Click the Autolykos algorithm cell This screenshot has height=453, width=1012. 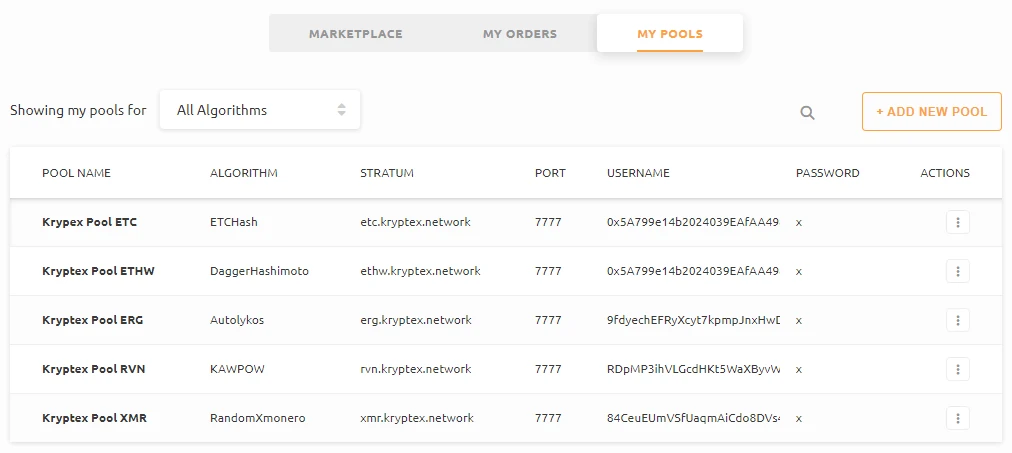pyautogui.click(x=237, y=320)
